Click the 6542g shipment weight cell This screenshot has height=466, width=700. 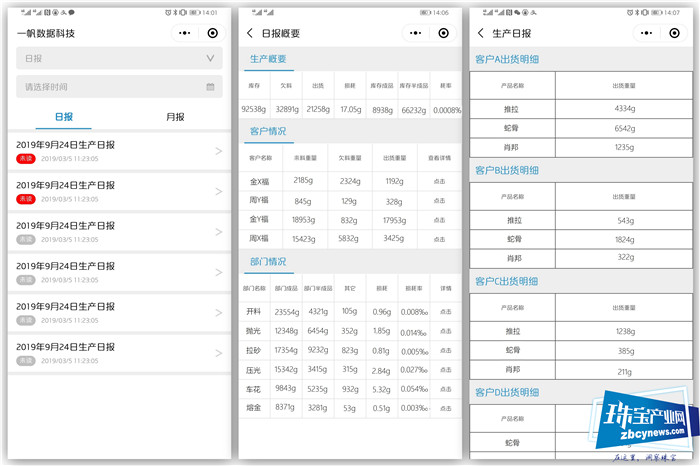pos(625,129)
